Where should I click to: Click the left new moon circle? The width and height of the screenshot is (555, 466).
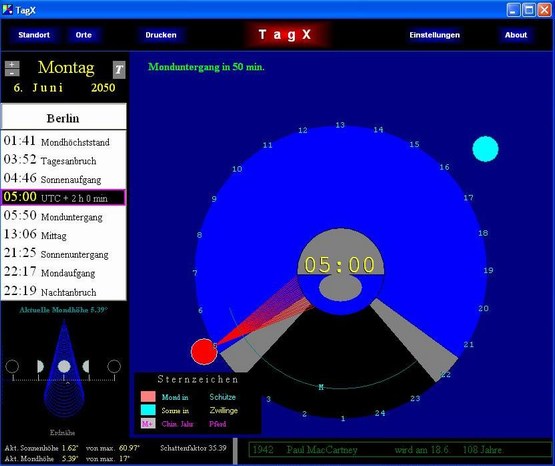click(x=12, y=366)
